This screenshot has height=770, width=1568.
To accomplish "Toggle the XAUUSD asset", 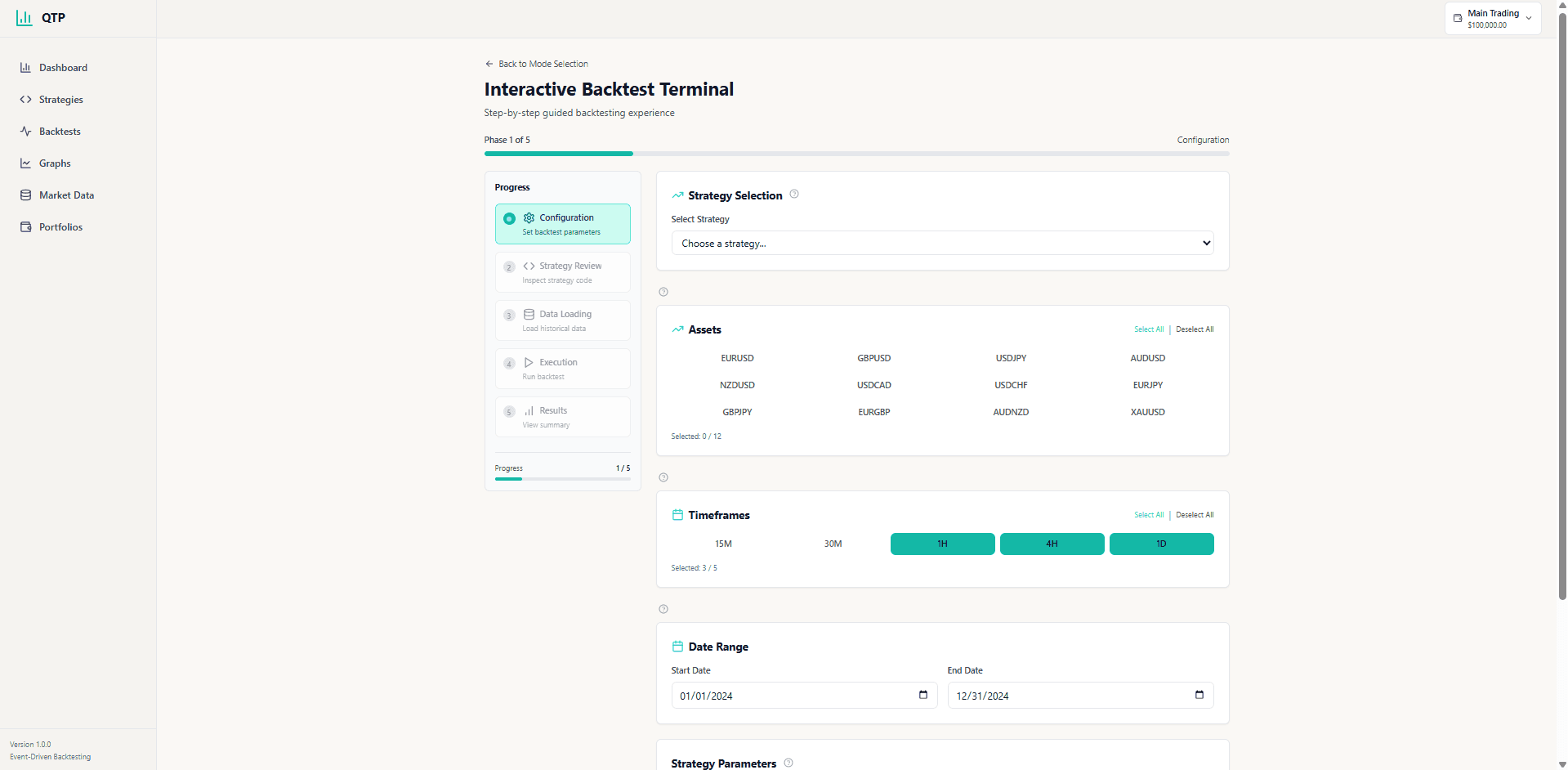I will [1147, 412].
